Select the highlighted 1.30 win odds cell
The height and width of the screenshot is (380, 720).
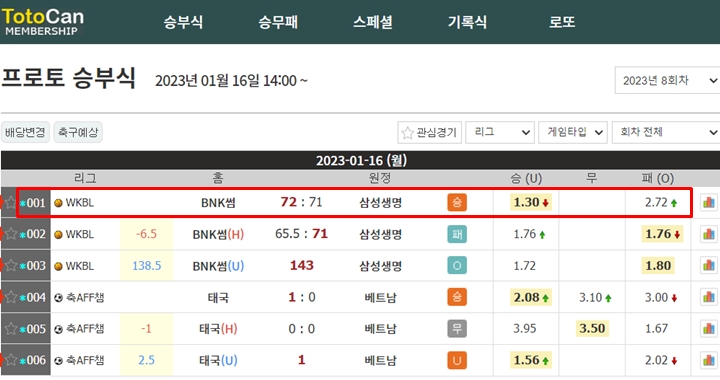point(531,202)
